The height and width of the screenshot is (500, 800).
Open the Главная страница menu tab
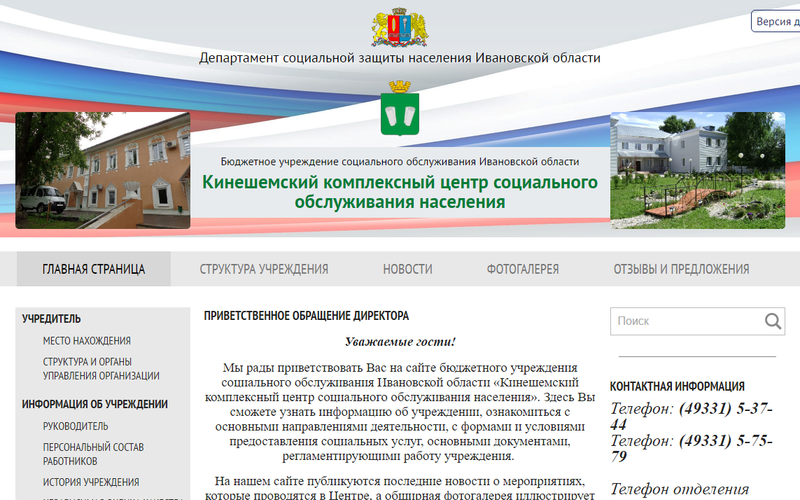tap(94, 269)
